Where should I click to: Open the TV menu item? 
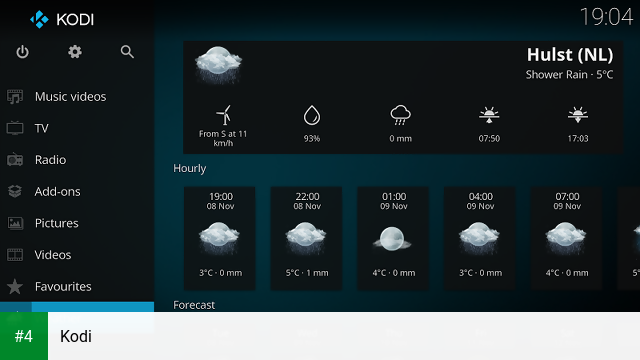click(x=77, y=128)
